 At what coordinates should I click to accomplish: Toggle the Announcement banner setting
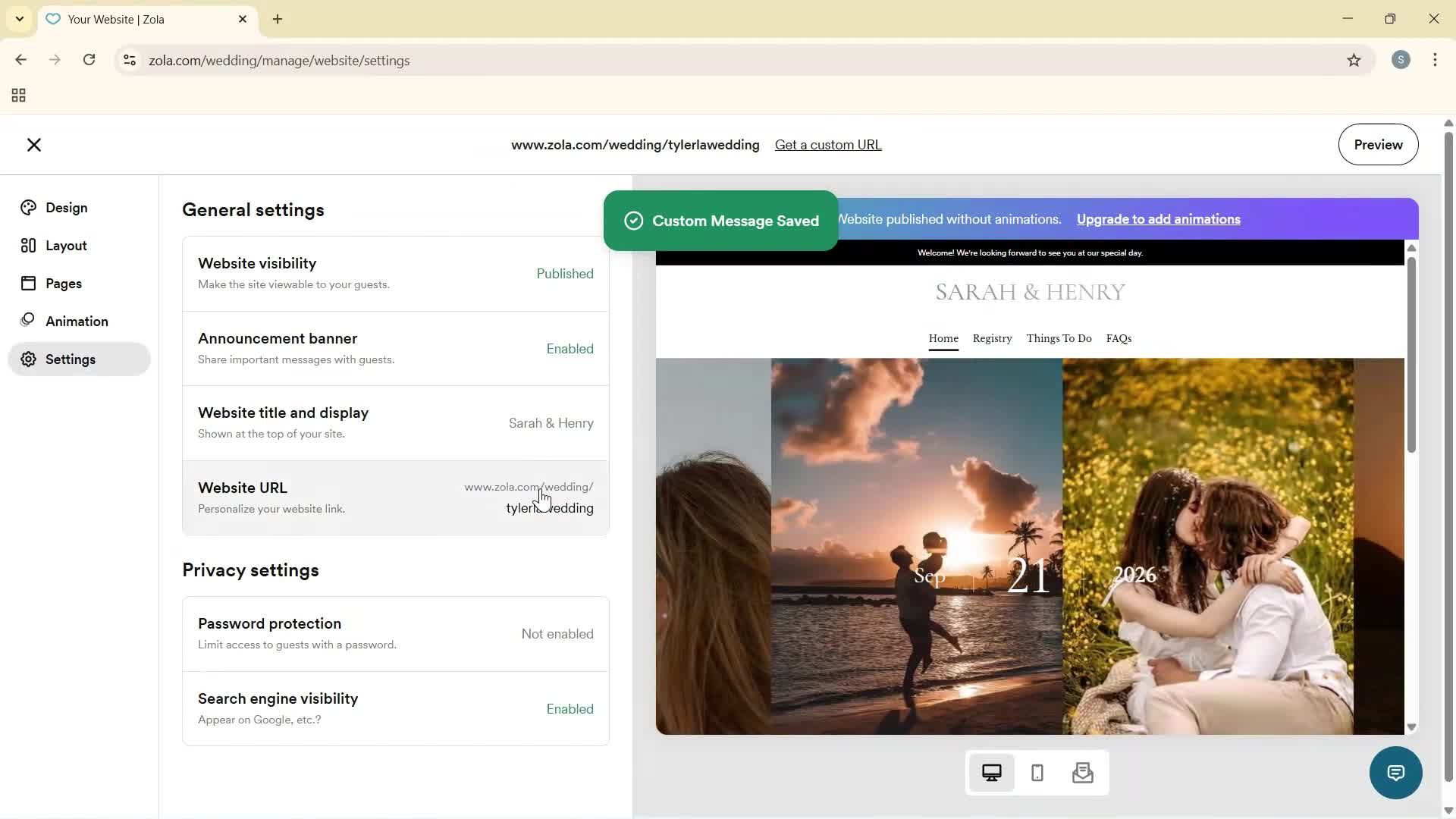coord(570,348)
